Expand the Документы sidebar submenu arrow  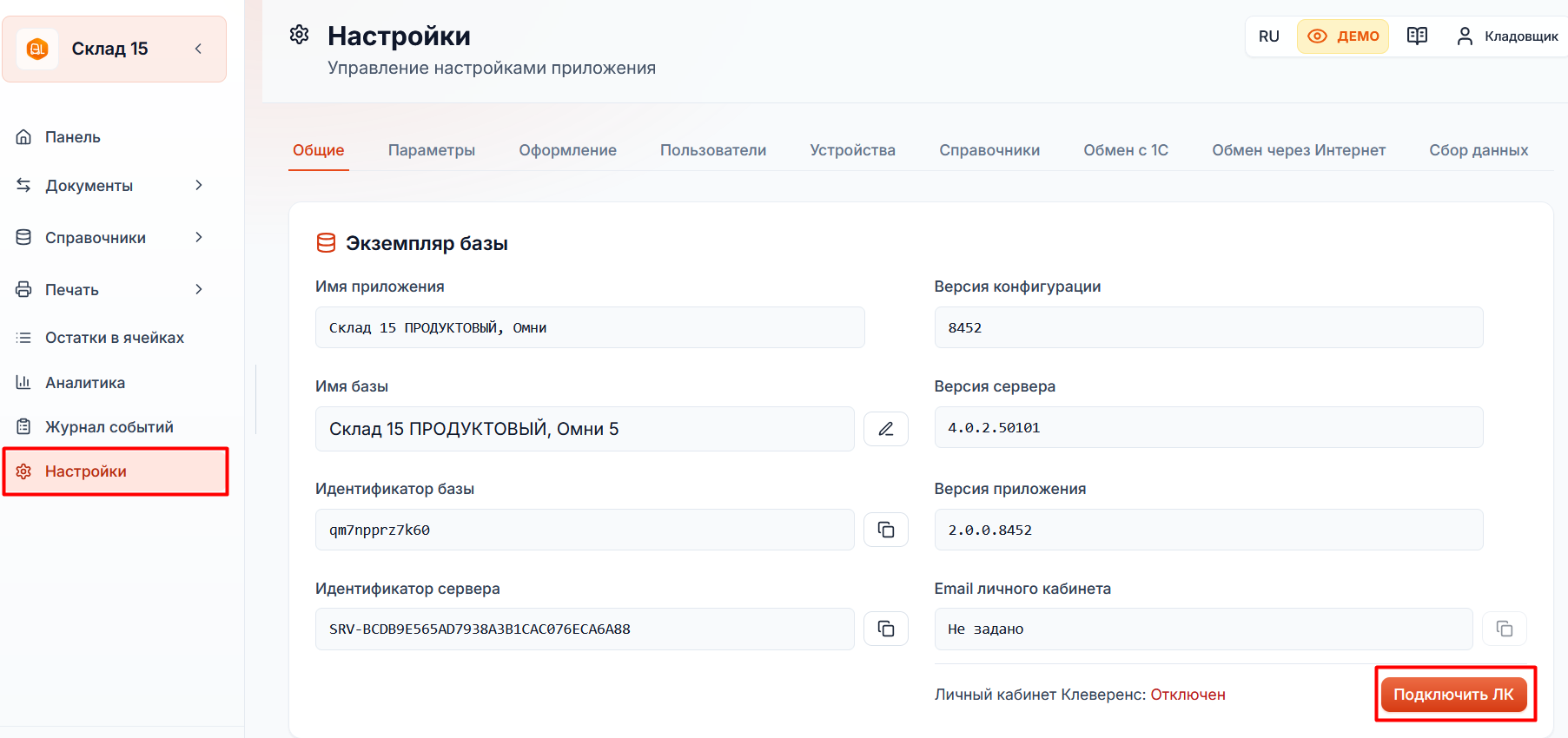[199, 185]
